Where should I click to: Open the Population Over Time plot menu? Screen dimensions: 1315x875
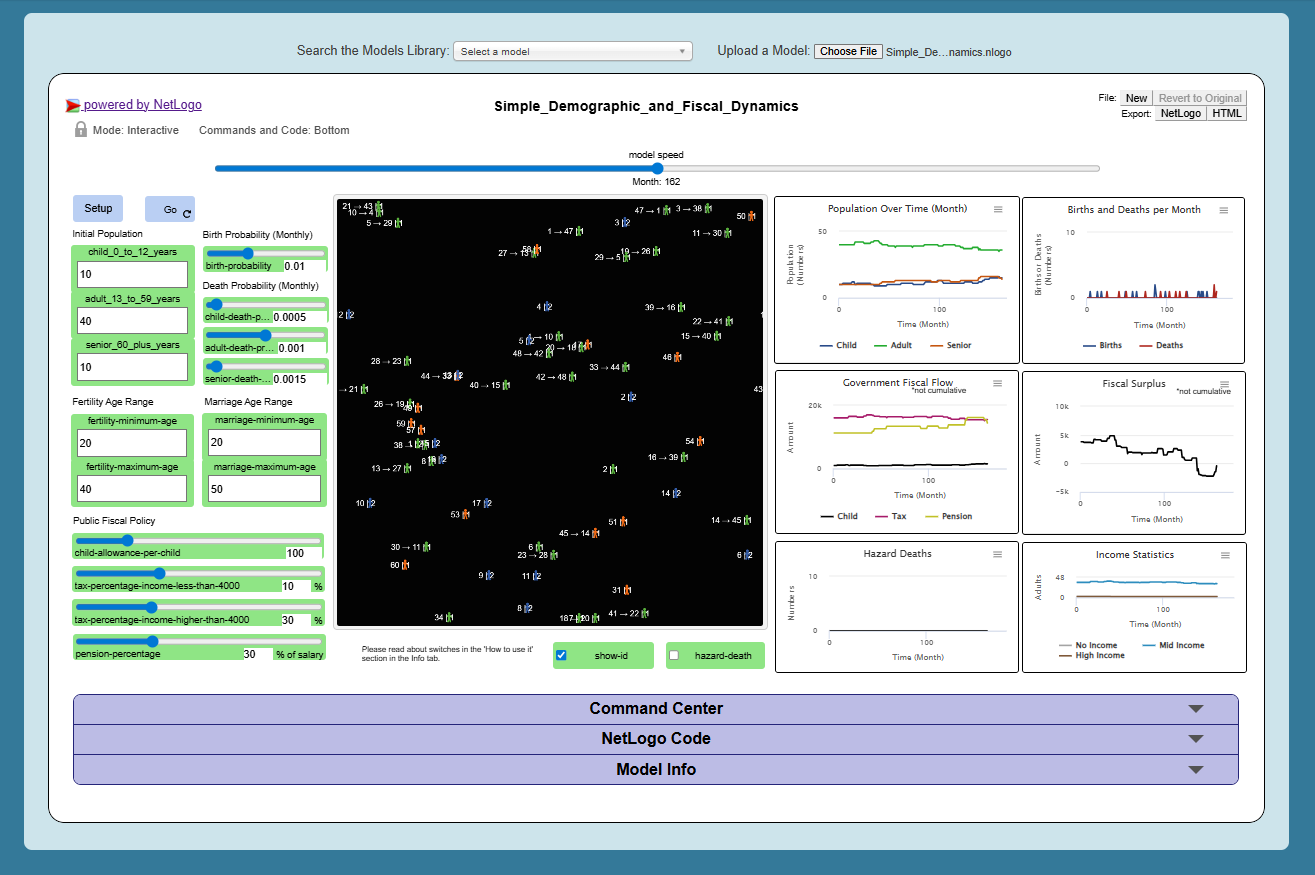tap(997, 210)
